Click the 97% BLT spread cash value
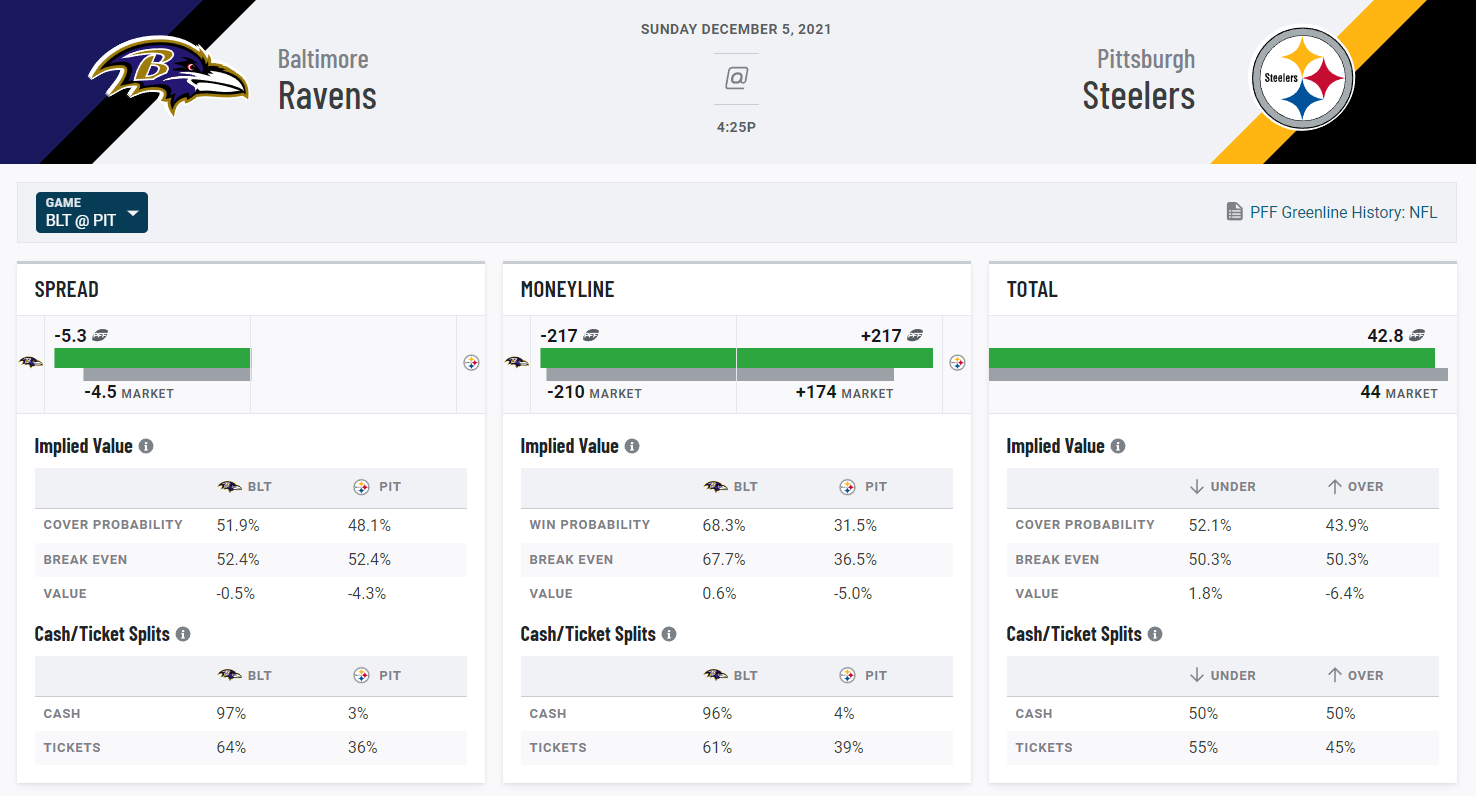 (232, 713)
